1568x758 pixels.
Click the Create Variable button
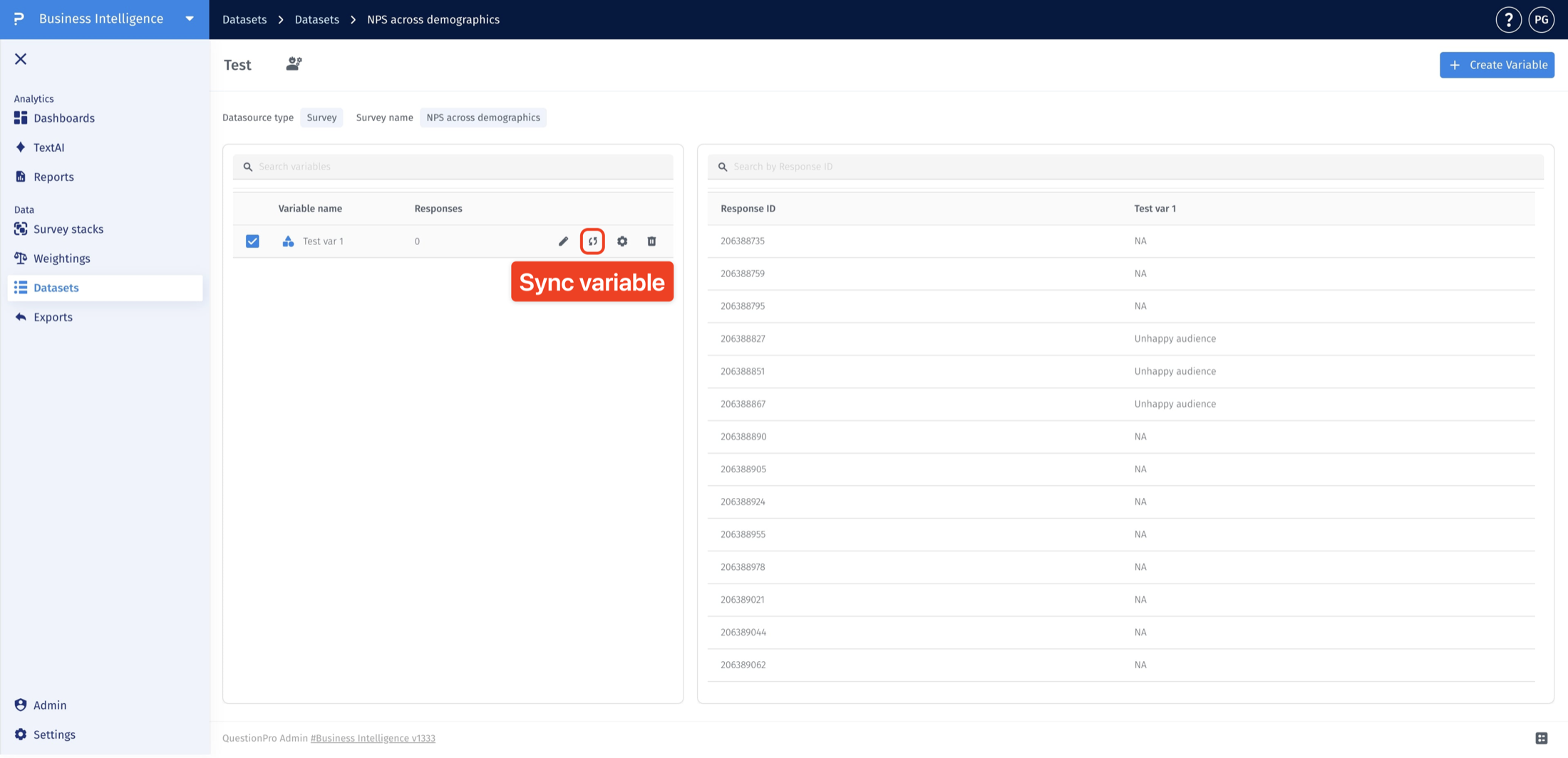(x=1497, y=65)
